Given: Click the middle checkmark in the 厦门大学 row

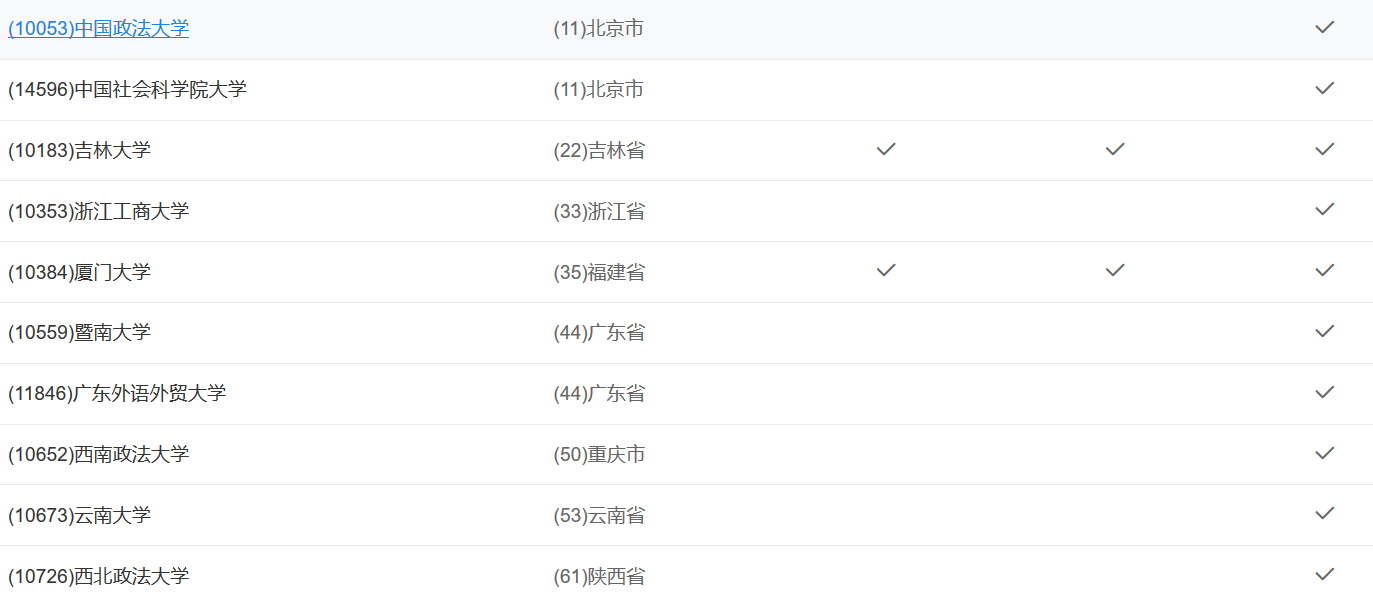Looking at the screenshot, I should (x=1115, y=271).
